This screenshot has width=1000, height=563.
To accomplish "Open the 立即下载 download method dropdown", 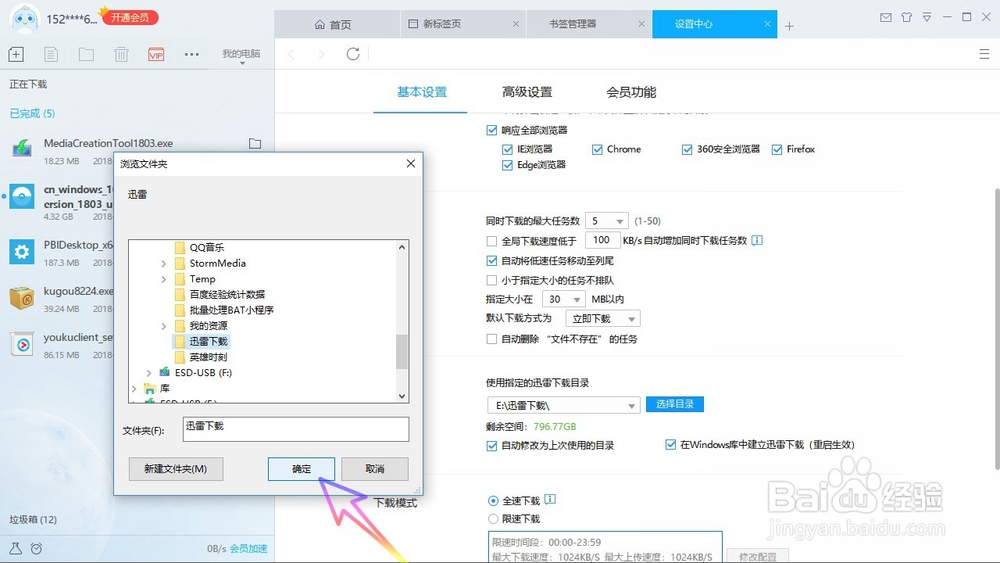I will (603, 318).
